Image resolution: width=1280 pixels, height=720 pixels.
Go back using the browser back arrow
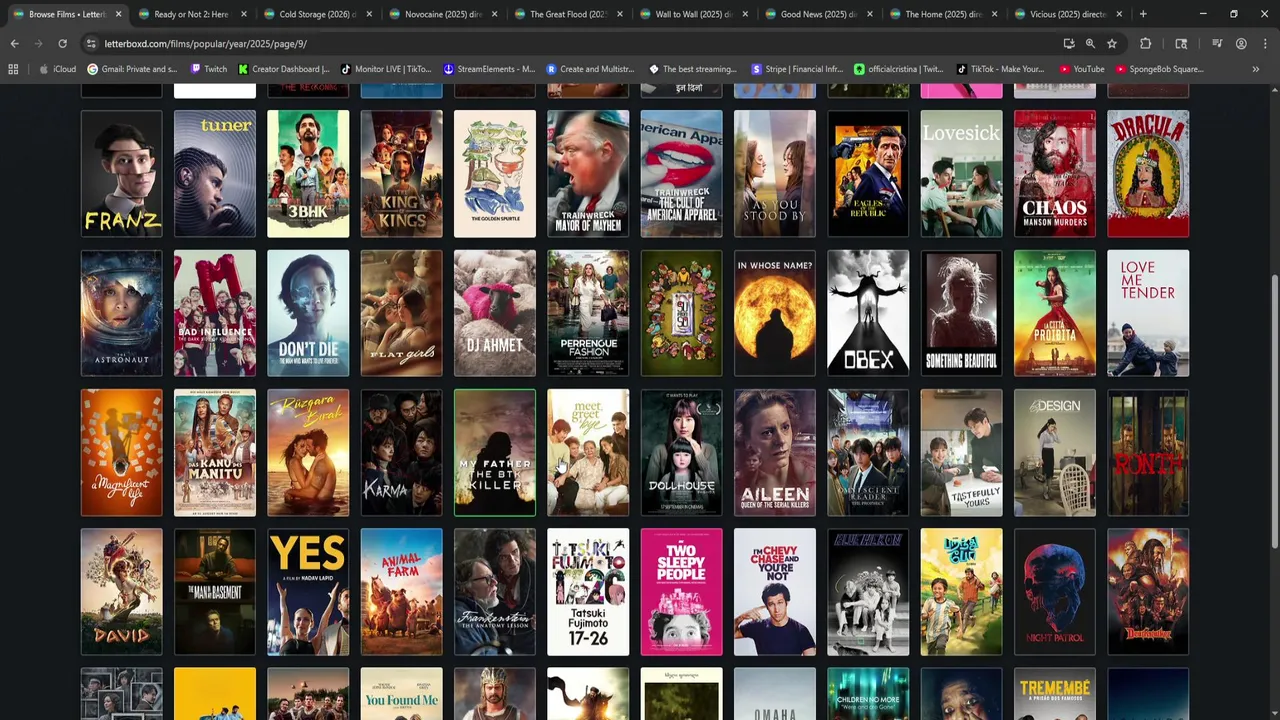[14, 44]
